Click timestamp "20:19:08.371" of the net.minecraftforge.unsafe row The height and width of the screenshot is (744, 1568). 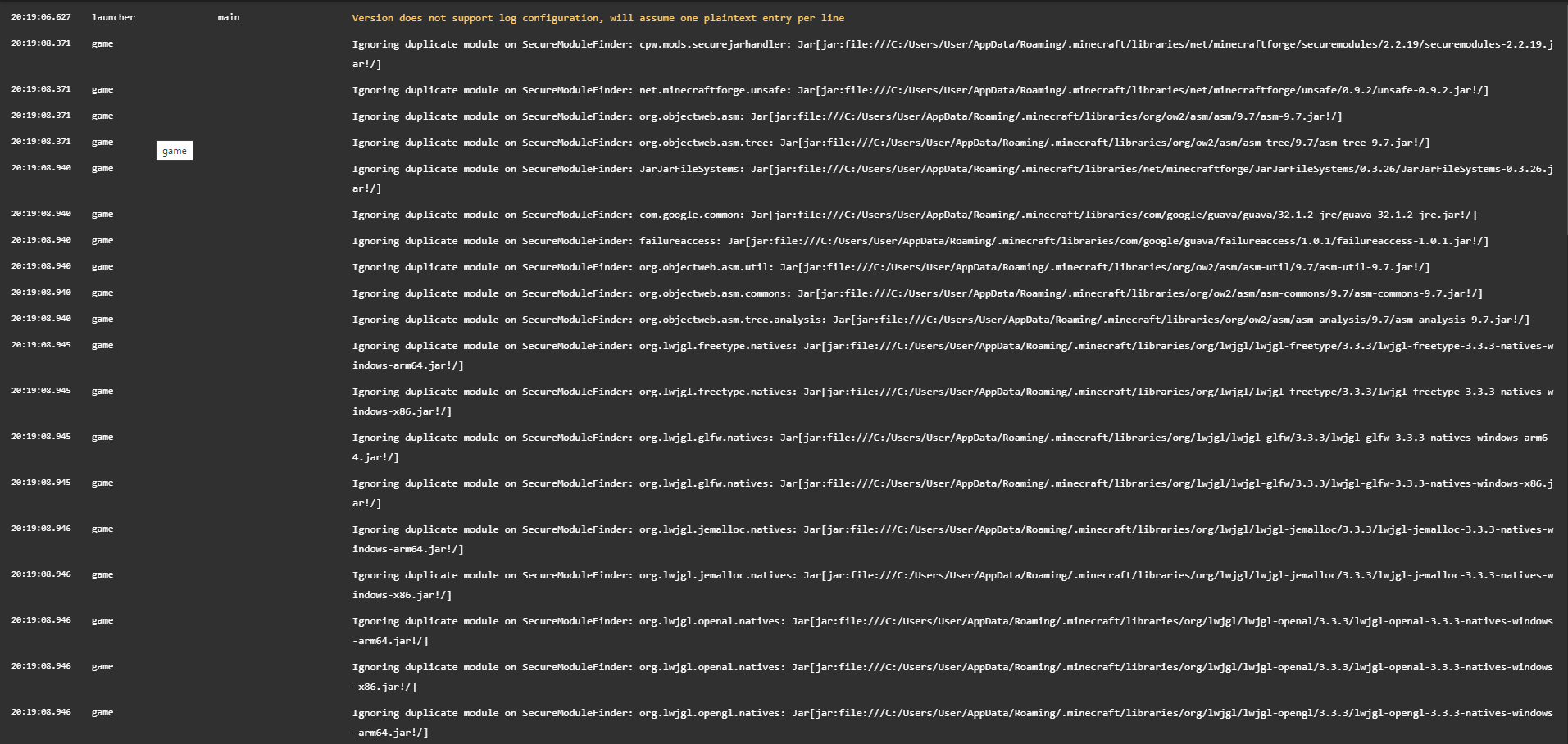click(41, 89)
